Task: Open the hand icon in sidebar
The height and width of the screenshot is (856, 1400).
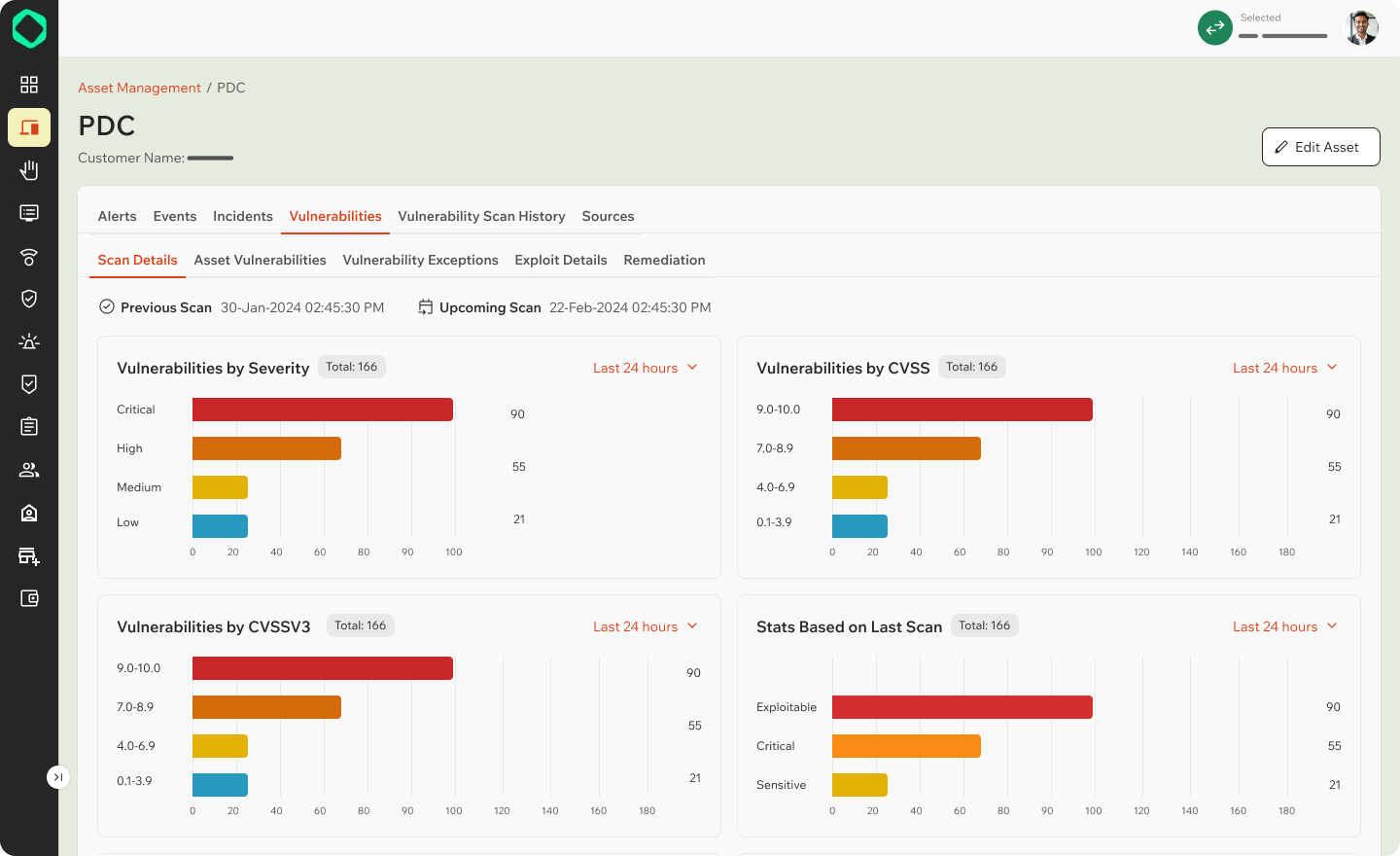Action: 29,170
